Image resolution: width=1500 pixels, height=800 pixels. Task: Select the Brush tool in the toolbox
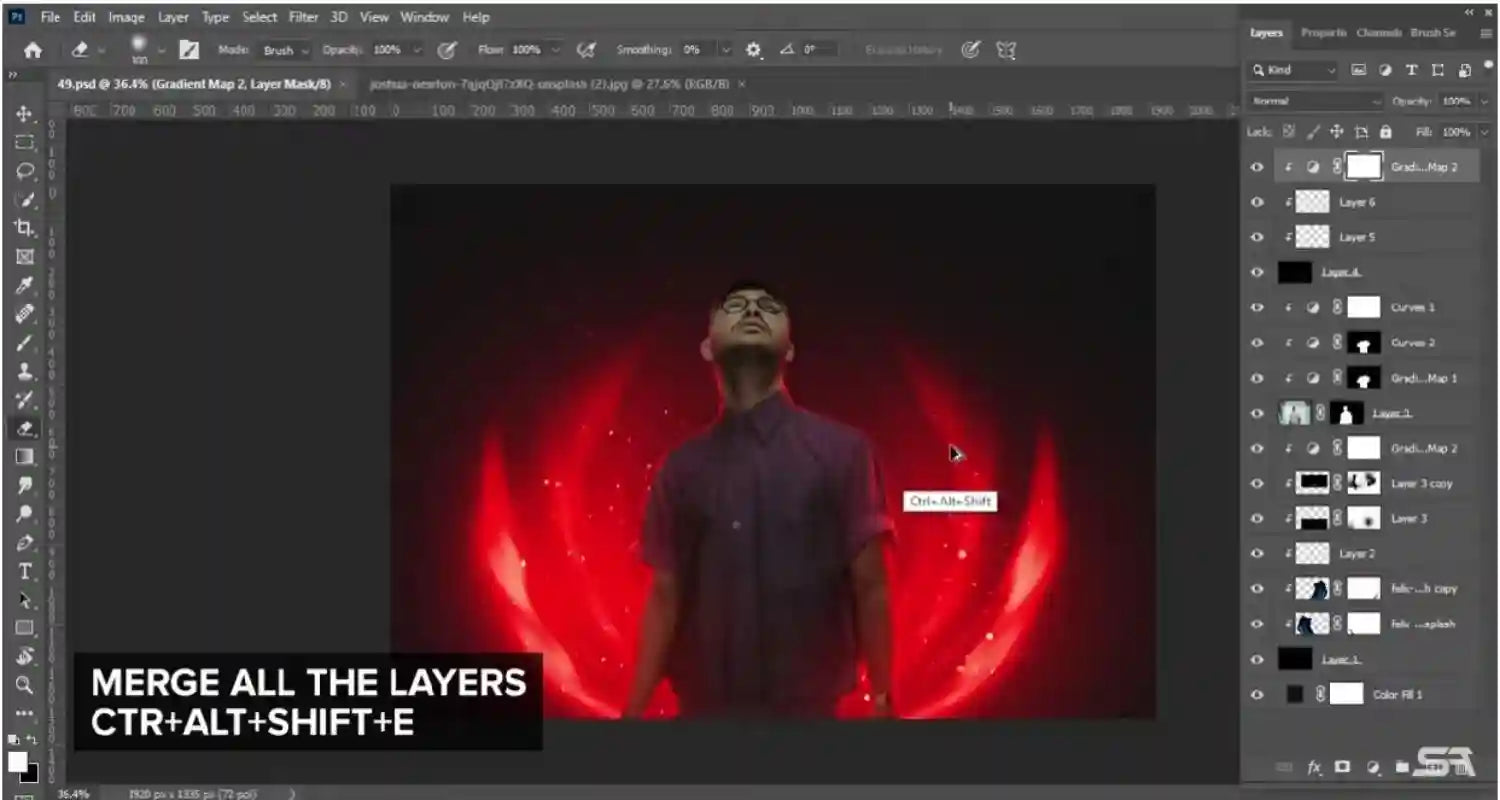point(24,343)
